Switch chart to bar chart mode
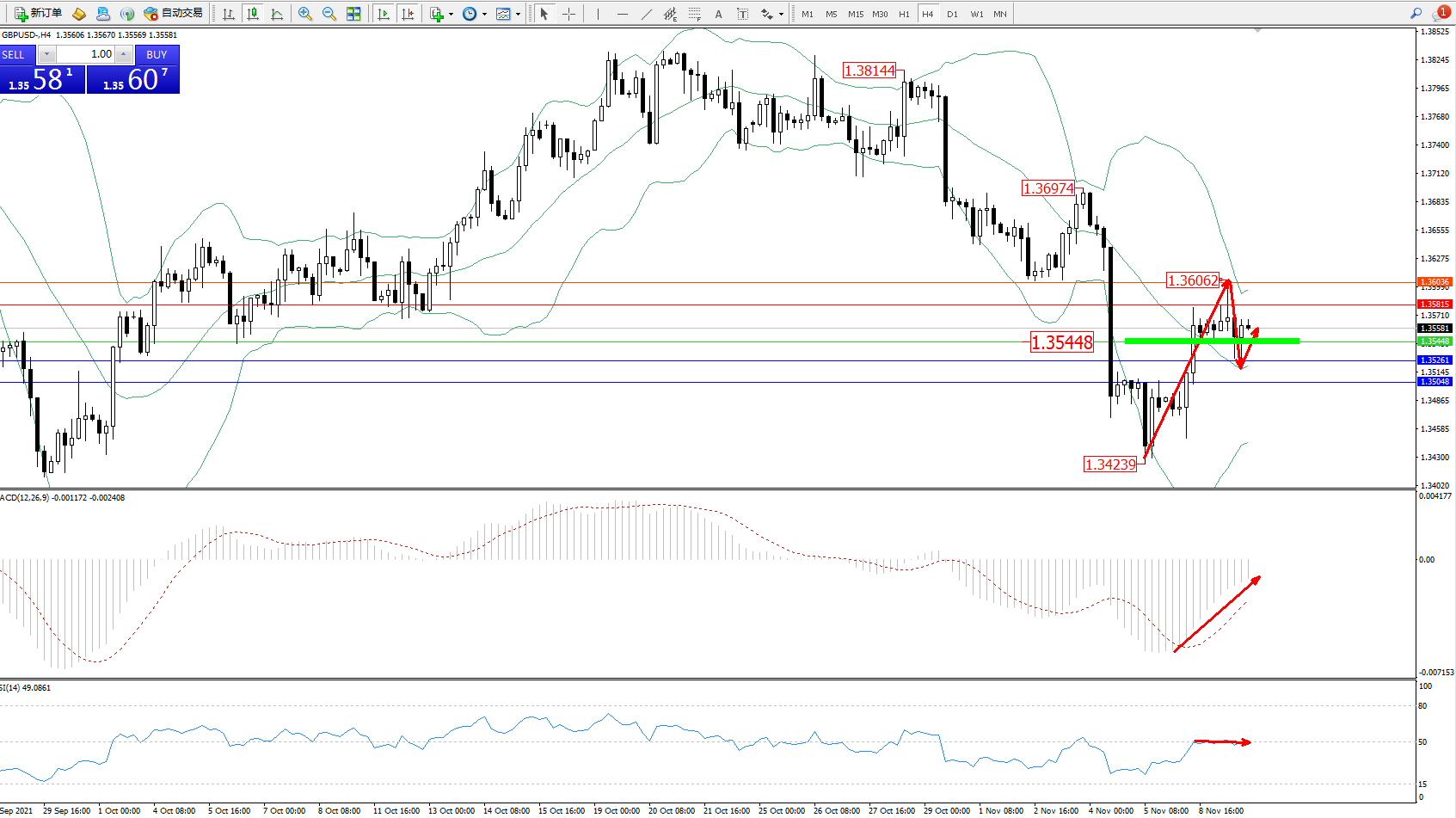The image size is (1456, 818). (228, 14)
